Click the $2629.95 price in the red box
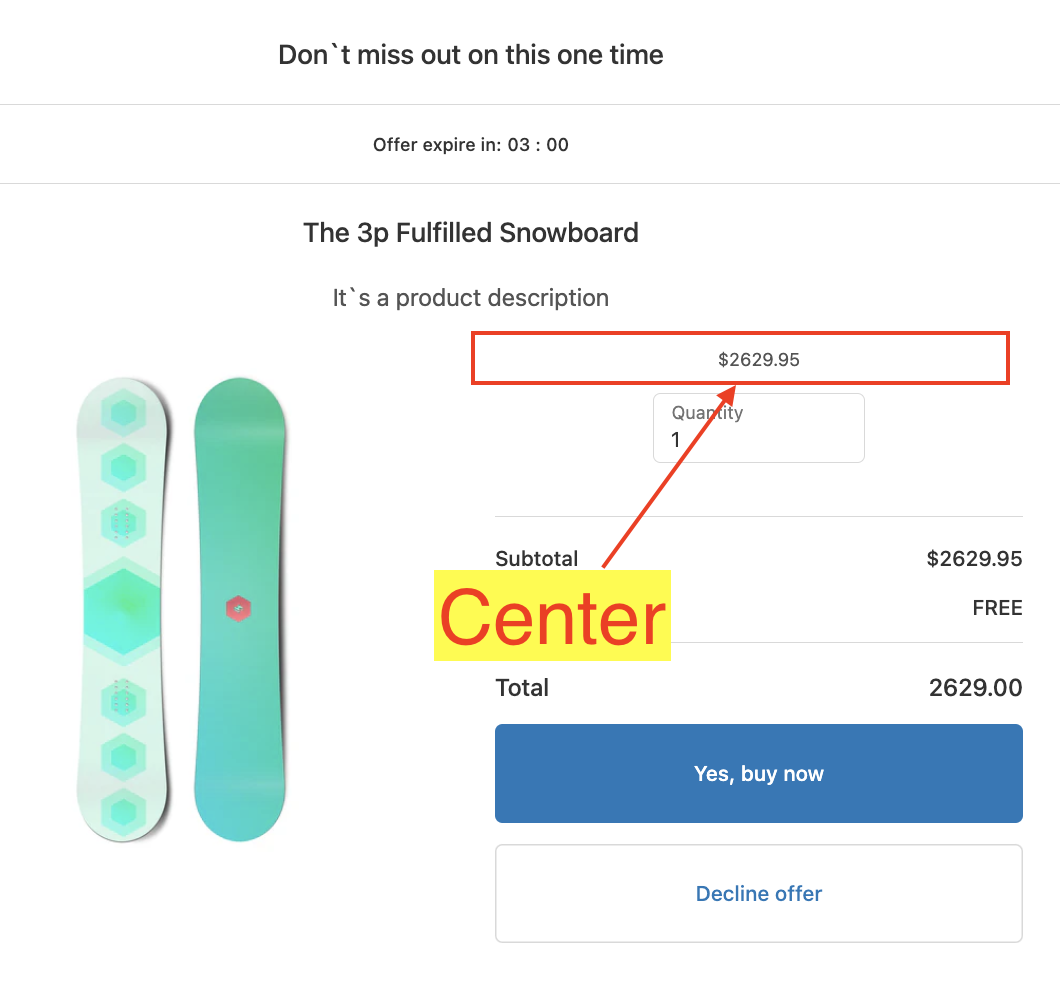This screenshot has width=1060, height=984. coord(759,360)
